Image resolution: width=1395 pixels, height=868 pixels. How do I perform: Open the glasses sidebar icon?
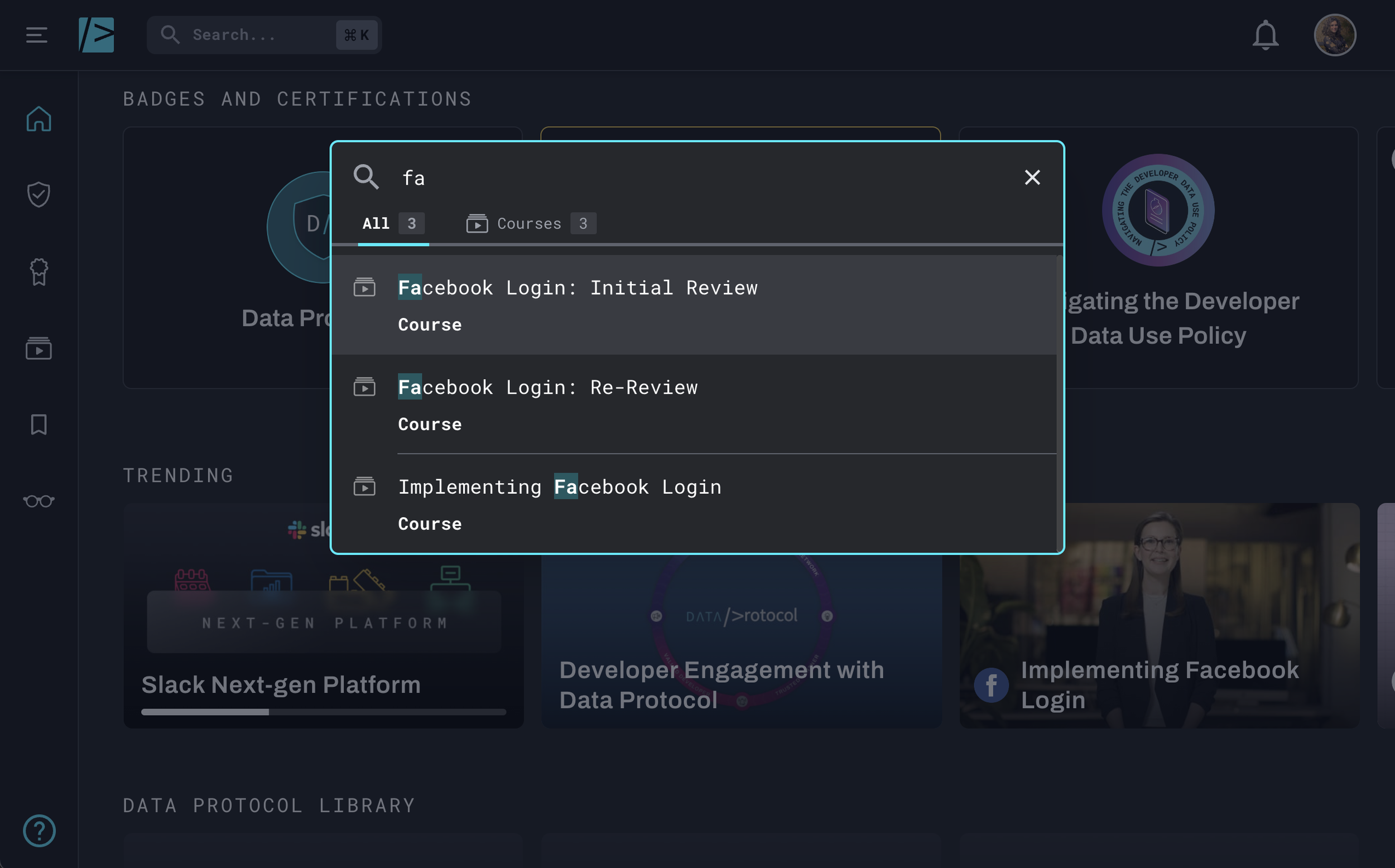(39, 501)
